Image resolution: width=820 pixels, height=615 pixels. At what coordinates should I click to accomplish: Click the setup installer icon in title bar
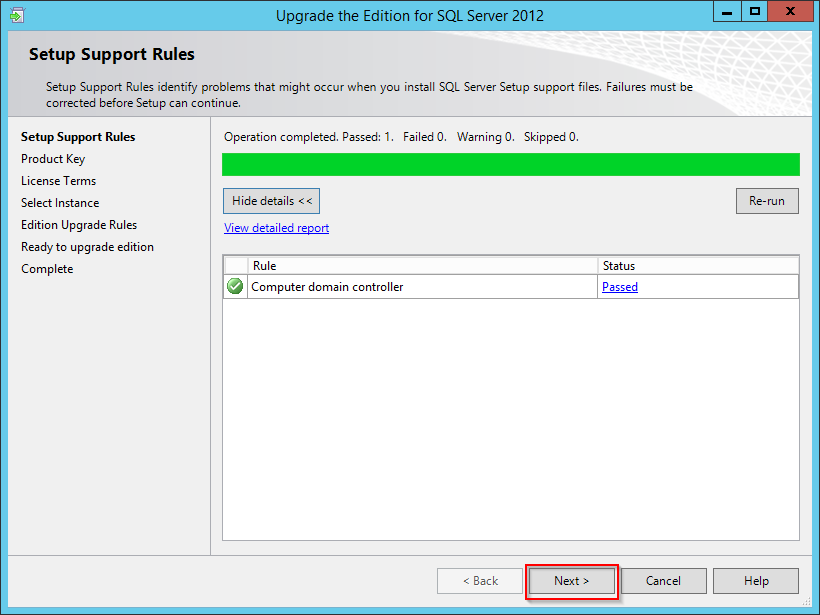coord(17,15)
